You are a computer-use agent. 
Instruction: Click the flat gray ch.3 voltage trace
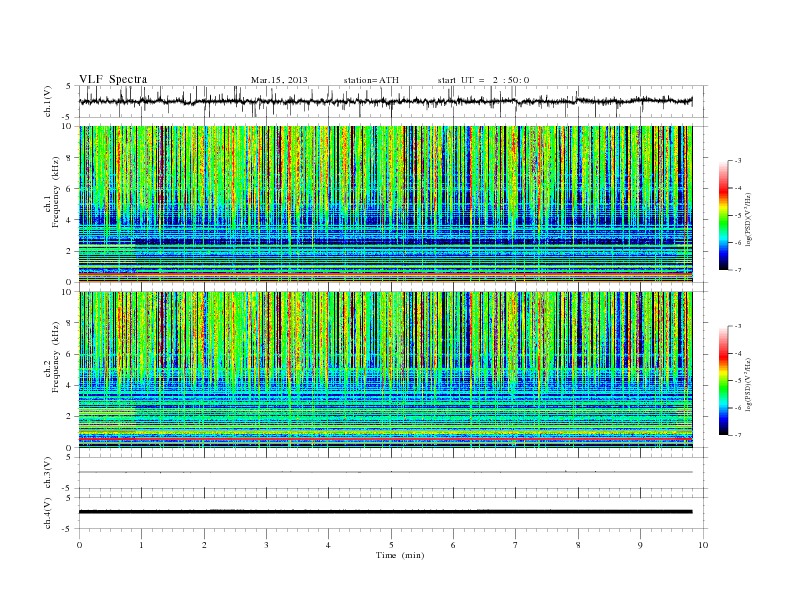[x=385, y=472]
